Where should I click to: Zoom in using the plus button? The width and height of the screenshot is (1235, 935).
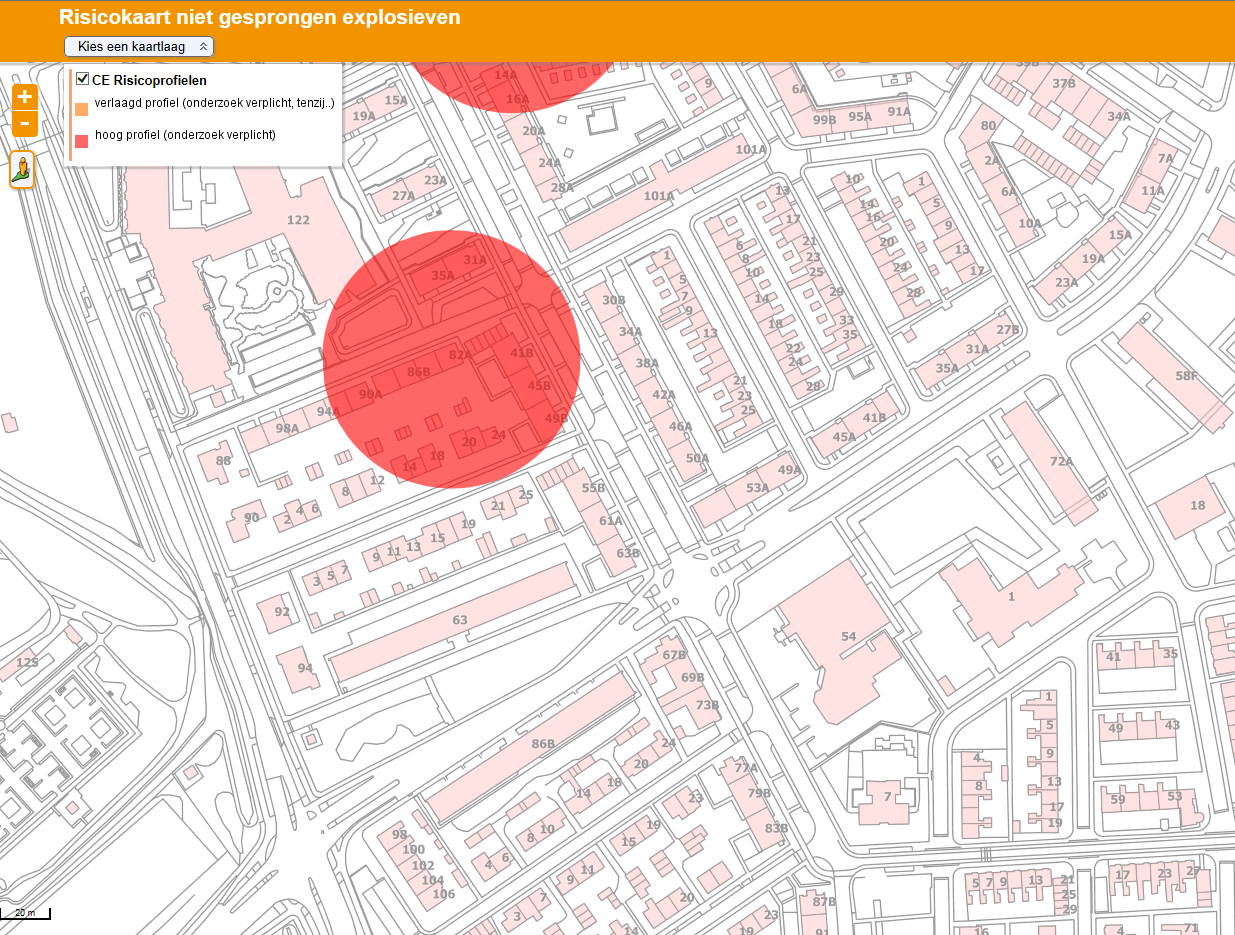point(24,96)
